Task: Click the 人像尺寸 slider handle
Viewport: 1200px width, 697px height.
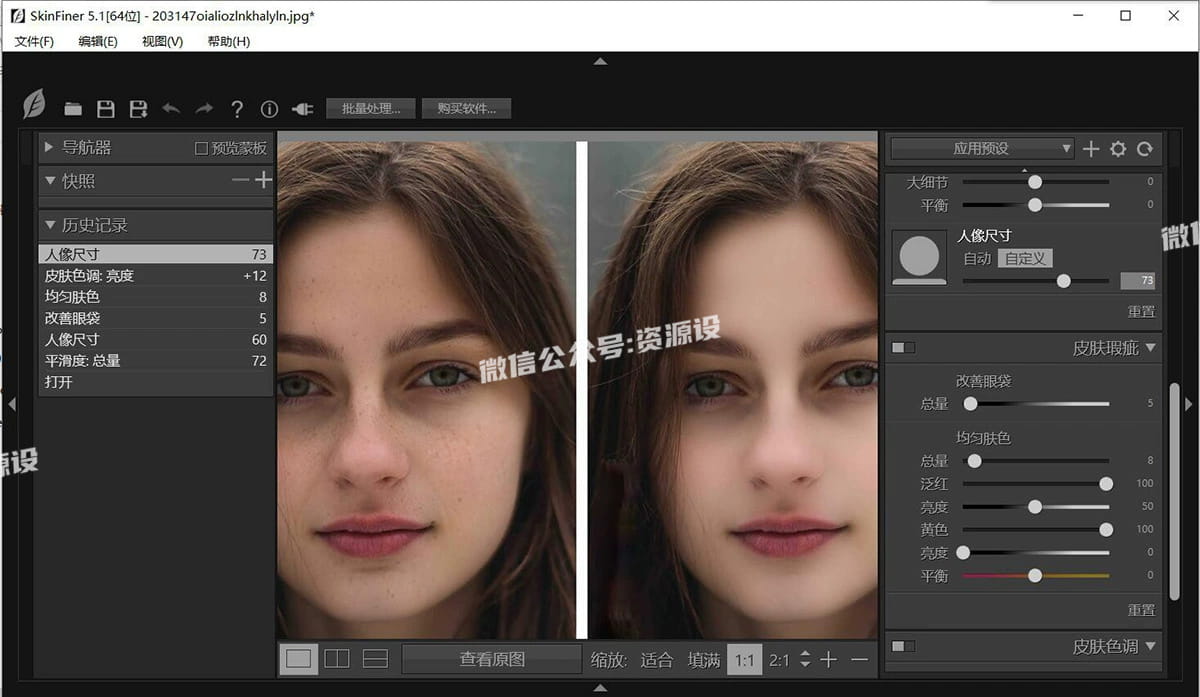Action: [1064, 281]
